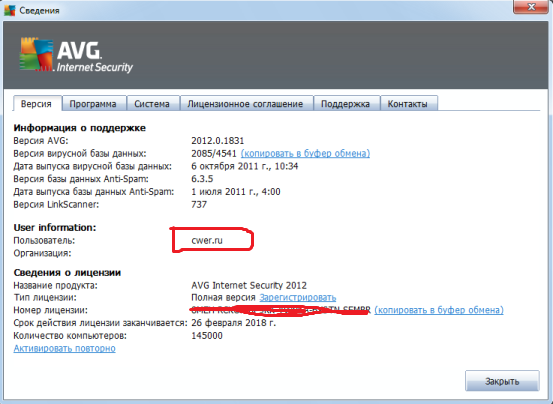
Task: Click the computer count 145000
Action: tap(207, 335)
